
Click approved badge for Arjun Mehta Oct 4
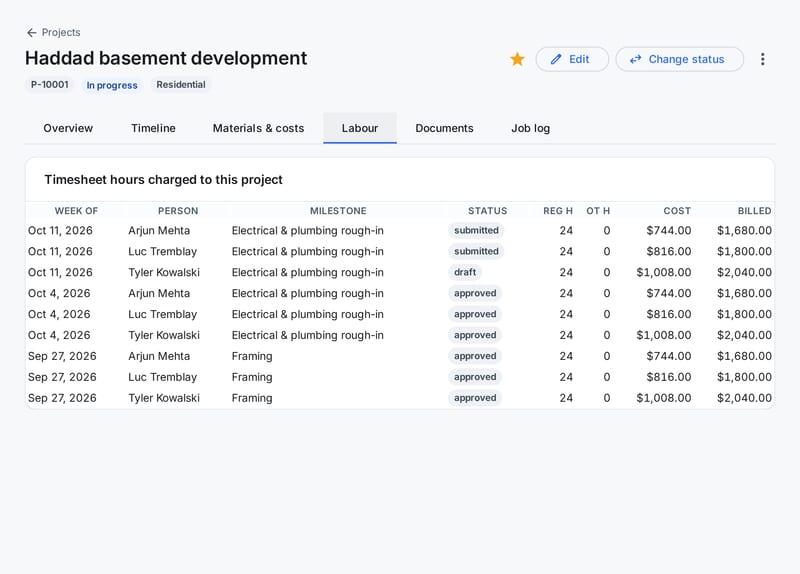[475, 293]
